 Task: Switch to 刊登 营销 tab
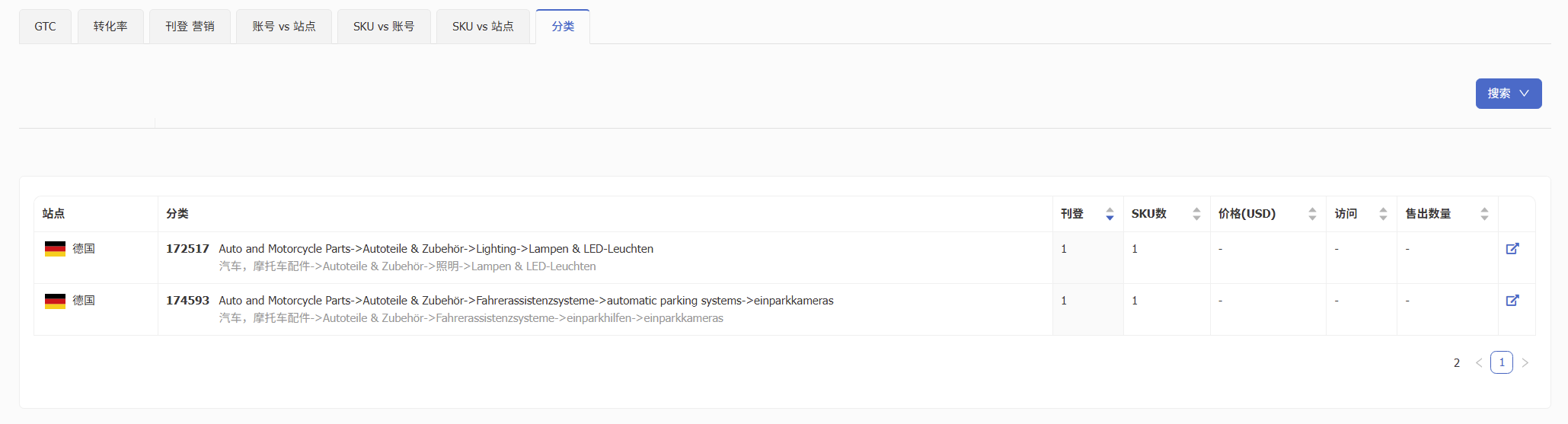pyautogui.click(x=190, y=27)
